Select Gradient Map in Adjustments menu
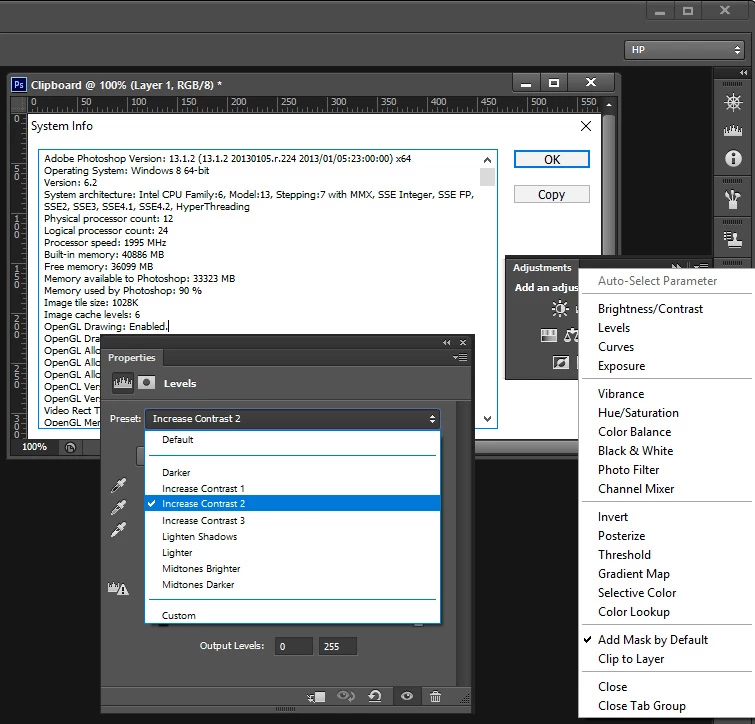The height and width of the screenshot is (724, 755). [x=667, y=574]
